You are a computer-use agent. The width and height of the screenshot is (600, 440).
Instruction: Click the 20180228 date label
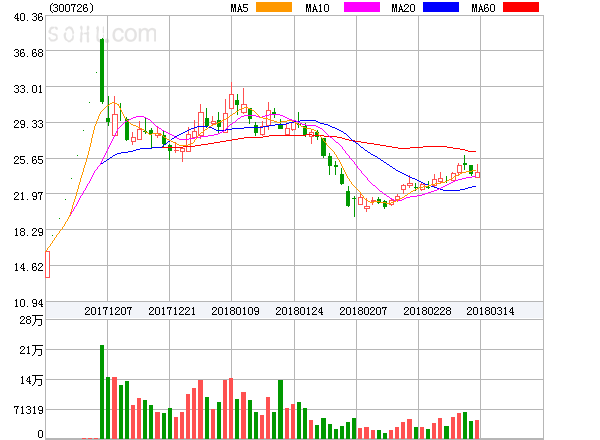[427, 311]
